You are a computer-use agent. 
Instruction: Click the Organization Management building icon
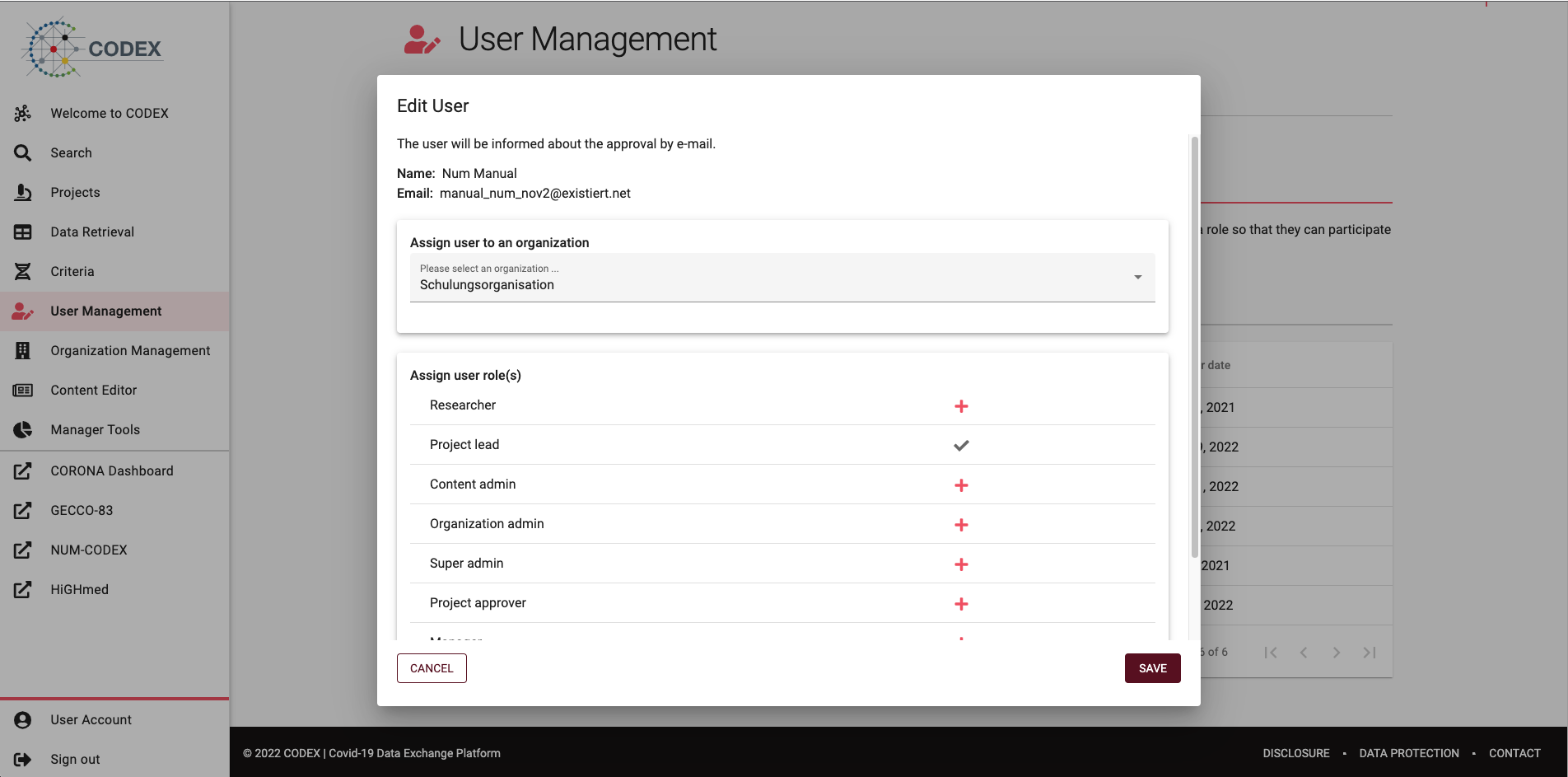pos(23,351)
